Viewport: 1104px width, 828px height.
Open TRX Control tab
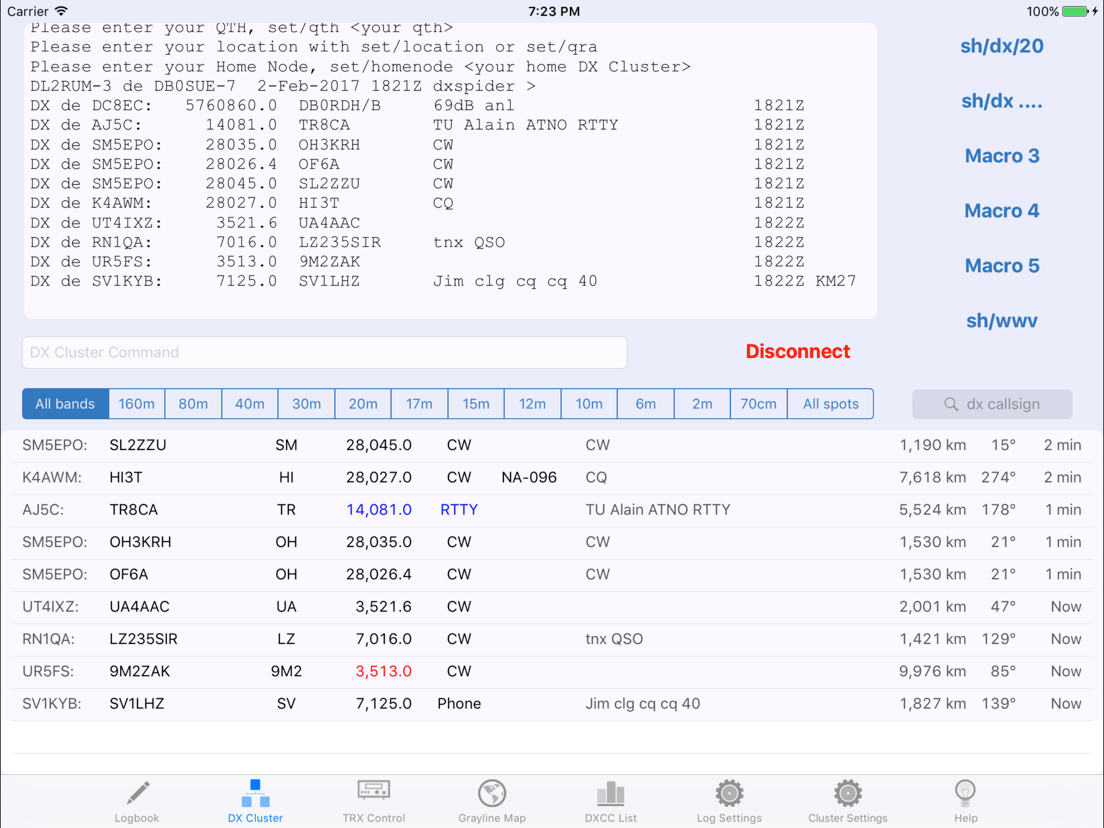[374, 801]
